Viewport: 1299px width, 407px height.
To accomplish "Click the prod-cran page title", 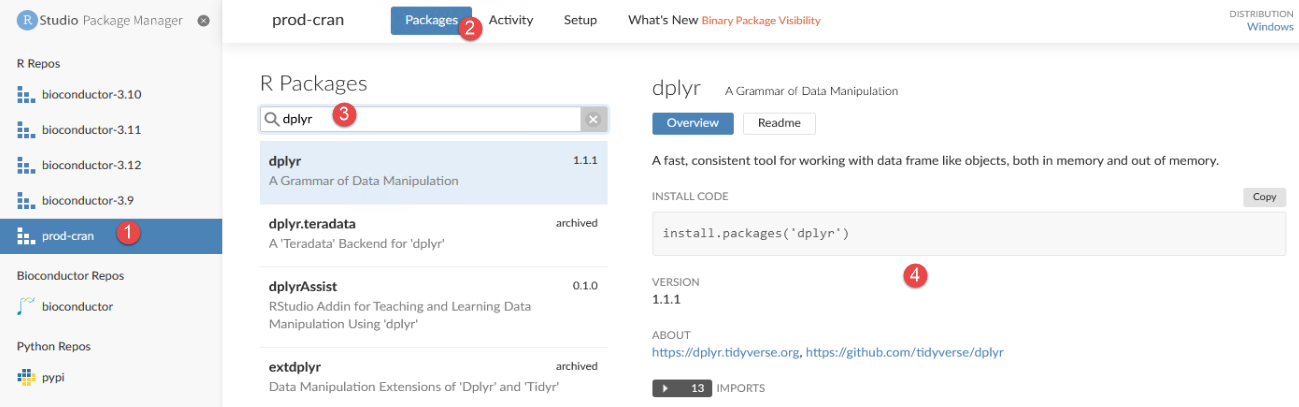I will pos(308,20).
